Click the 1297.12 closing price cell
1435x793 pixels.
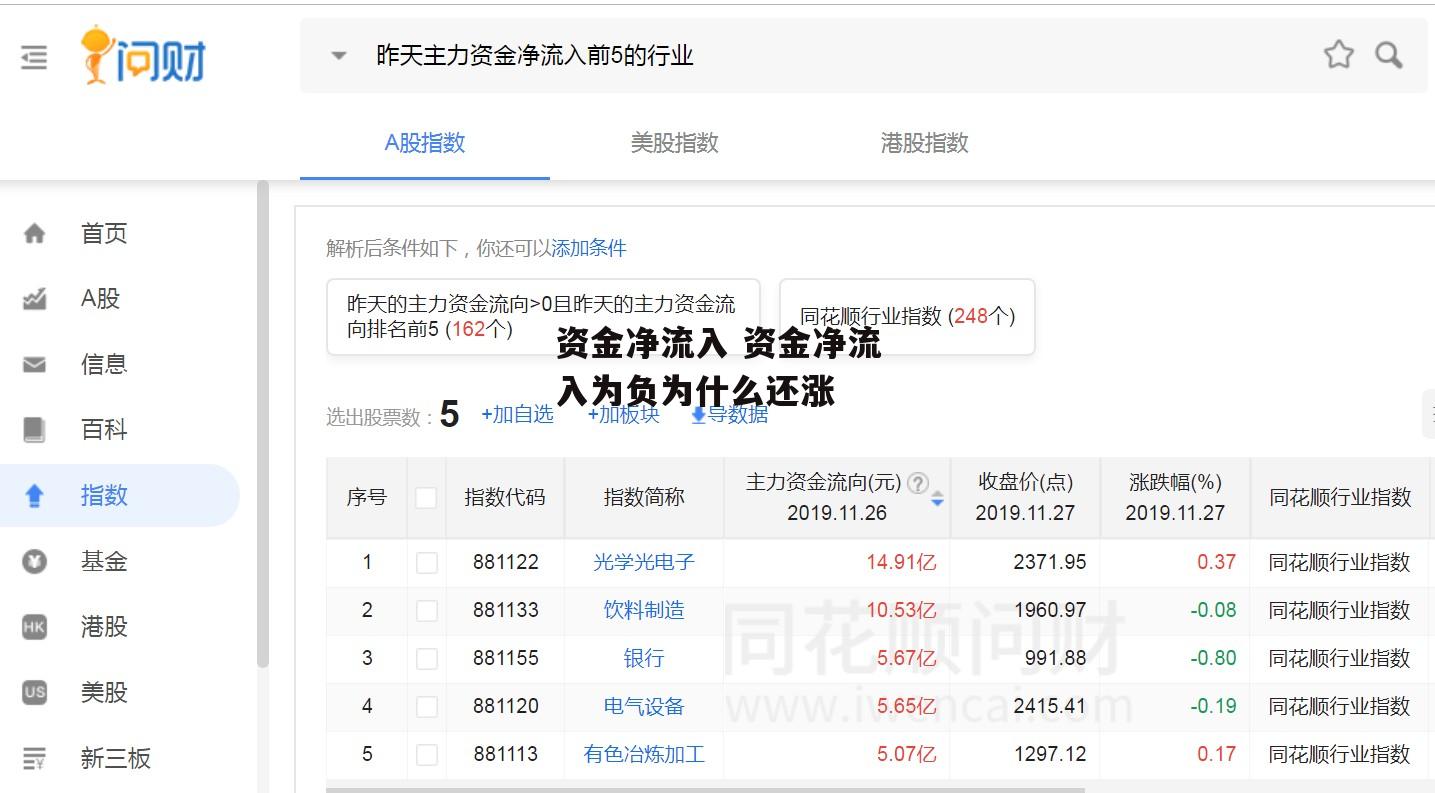click(x=1050, y=755)
